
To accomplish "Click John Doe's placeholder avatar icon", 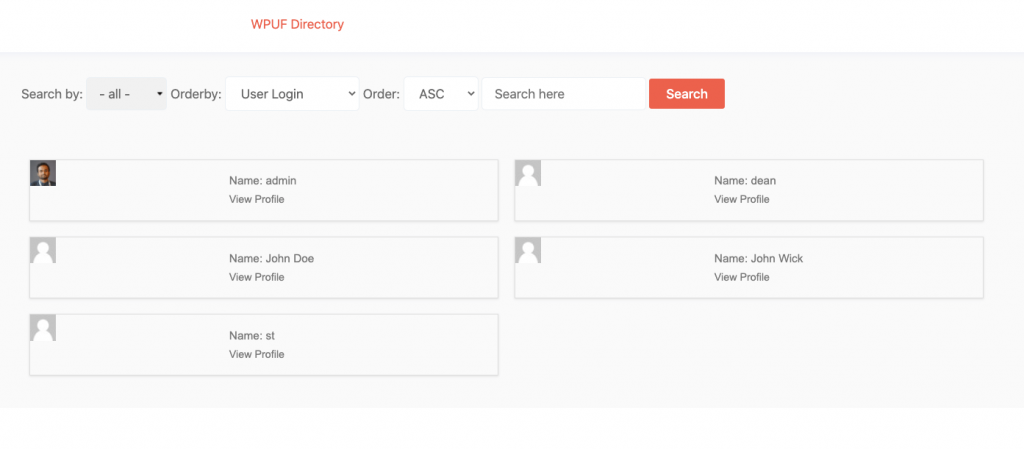I will 43,250.
